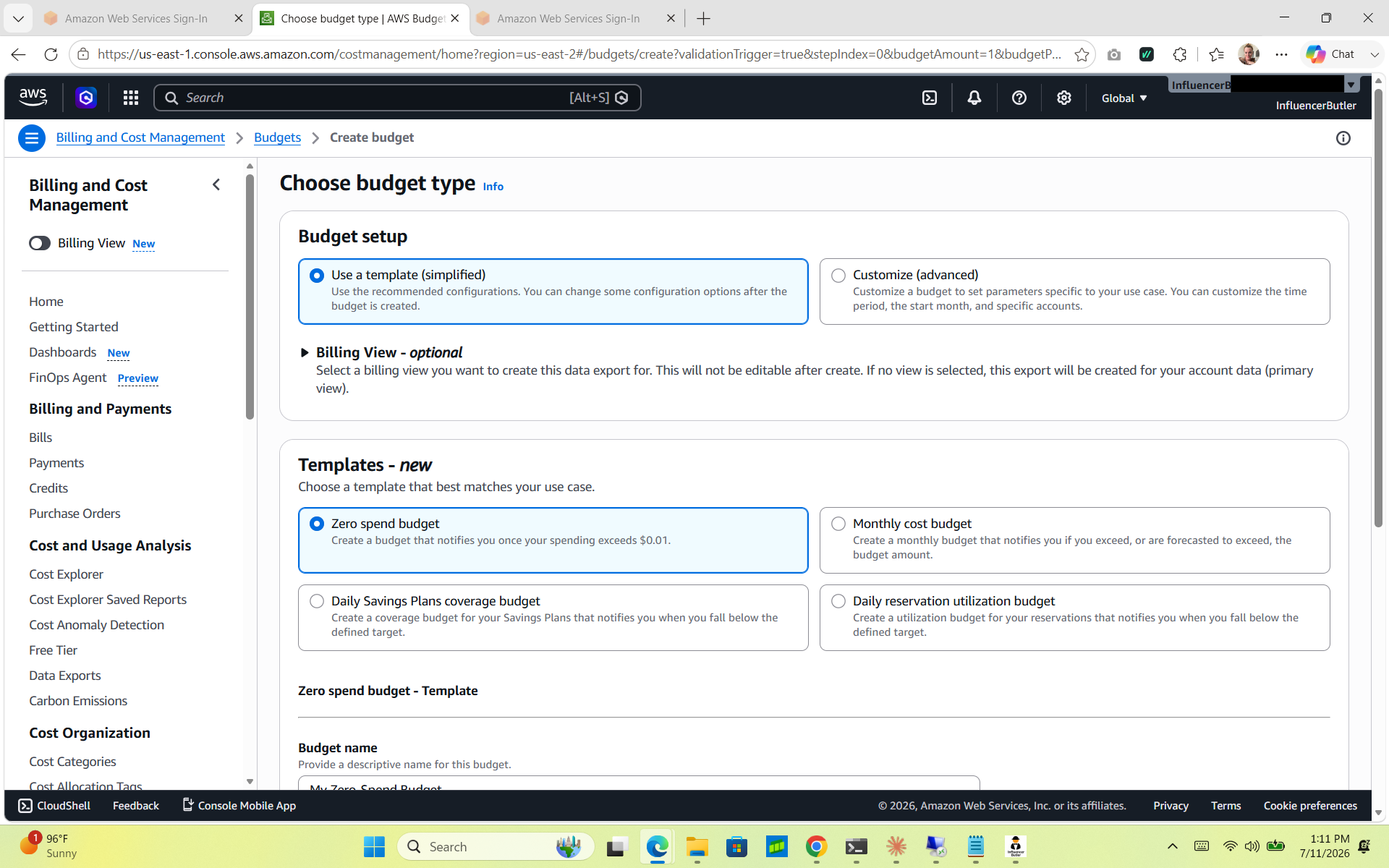Screen dimensions: 1389x868
Task: Open the help question mark menu
Action: 1019,98
